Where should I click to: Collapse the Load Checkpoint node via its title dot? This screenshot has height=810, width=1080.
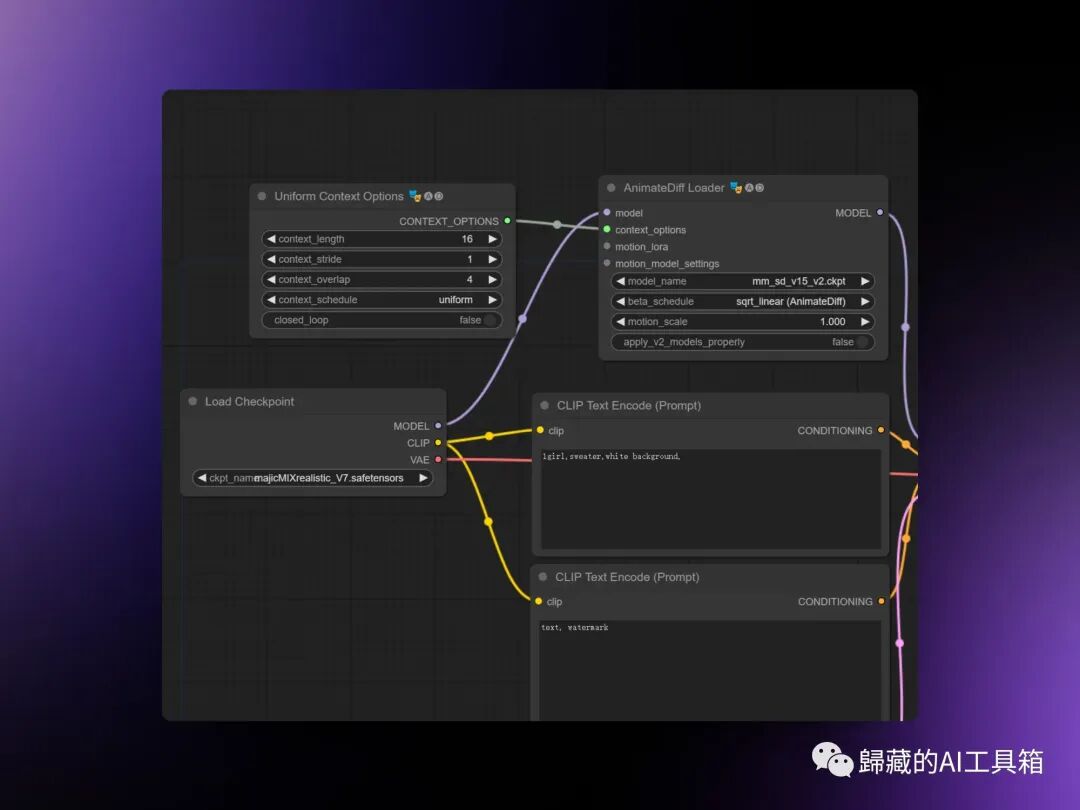193,401
